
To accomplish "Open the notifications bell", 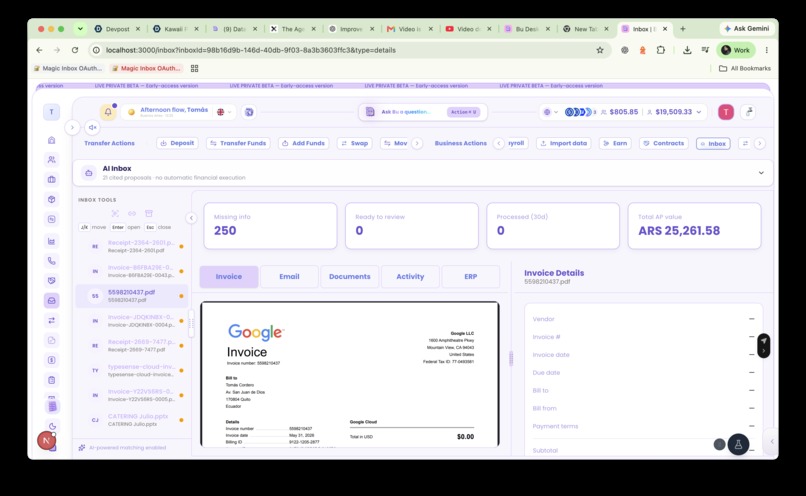I will (108, 112).
